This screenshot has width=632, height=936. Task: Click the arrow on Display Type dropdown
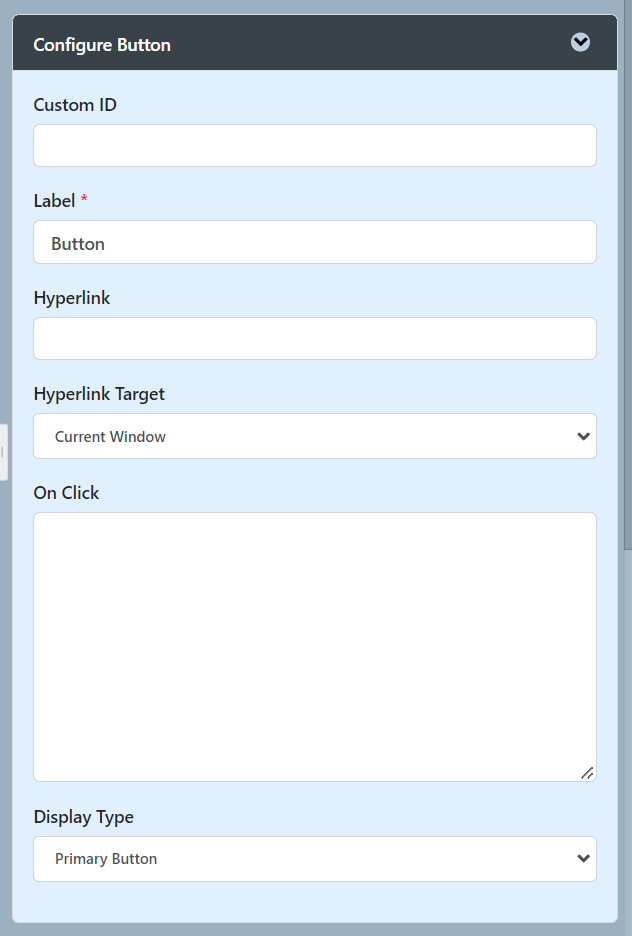point(584,859)
